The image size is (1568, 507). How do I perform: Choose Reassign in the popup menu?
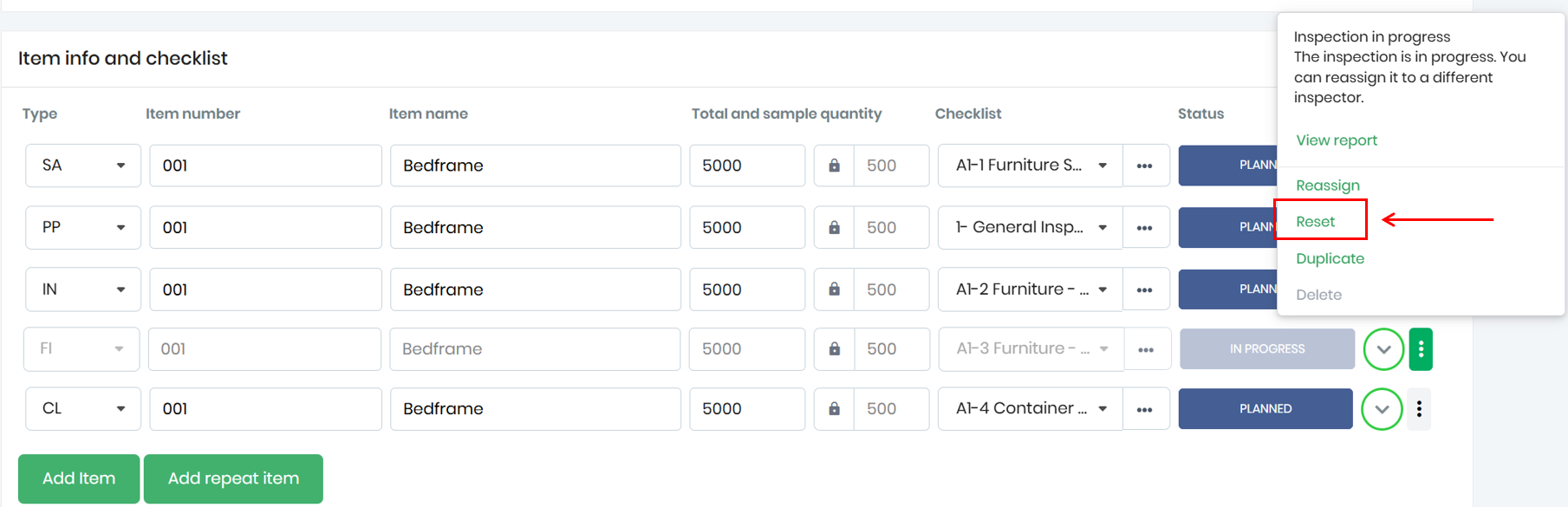pyautogui.click(x=1327, y=185)
